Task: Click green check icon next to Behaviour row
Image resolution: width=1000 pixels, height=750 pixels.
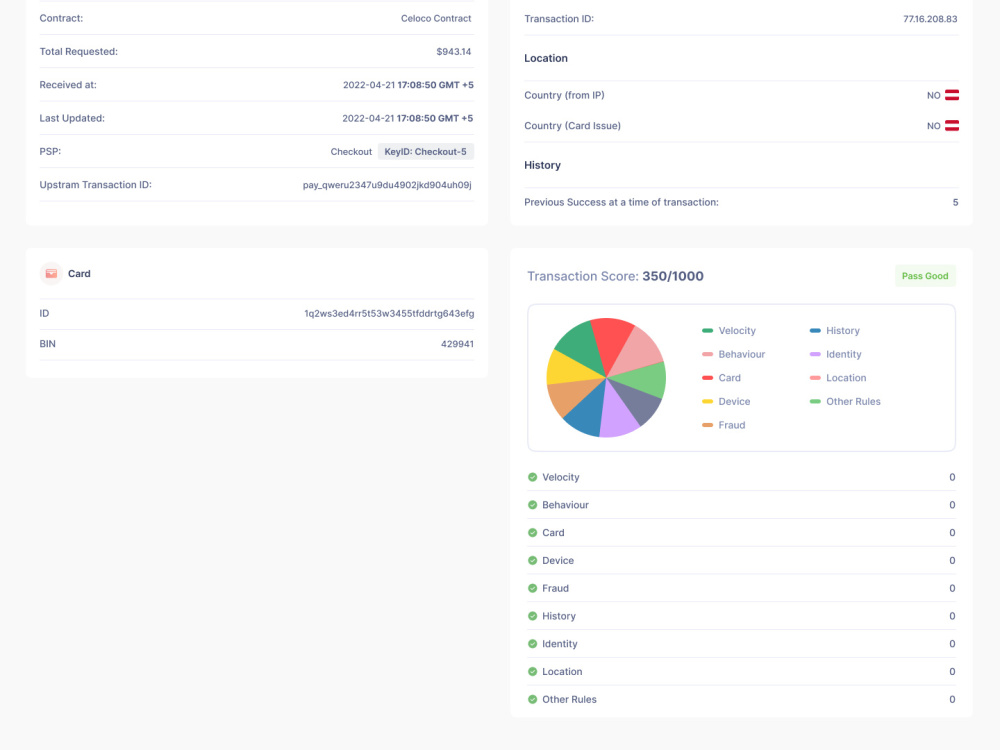Action: pos(533,505)
